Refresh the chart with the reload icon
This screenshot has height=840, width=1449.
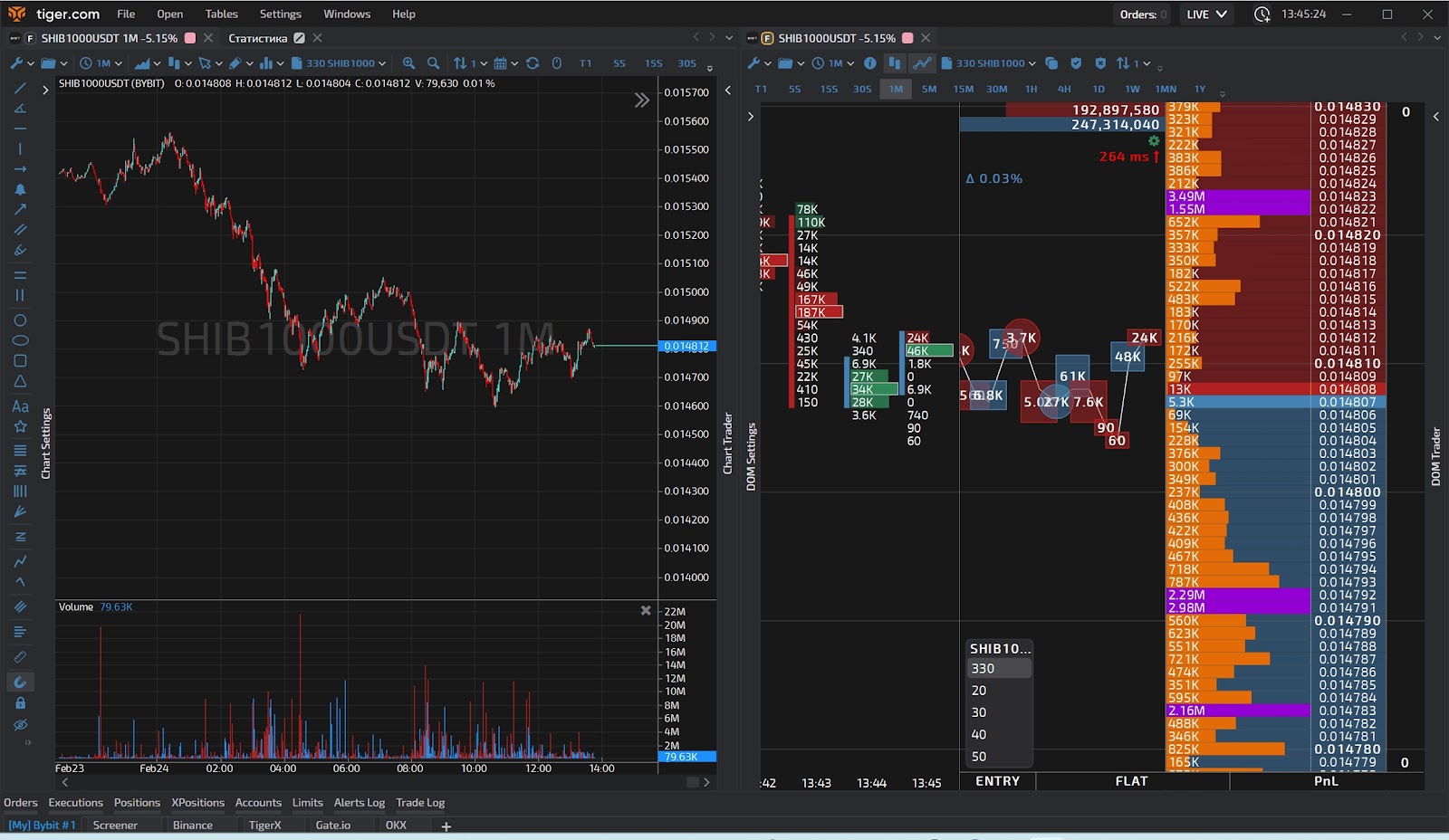[533, 63]
